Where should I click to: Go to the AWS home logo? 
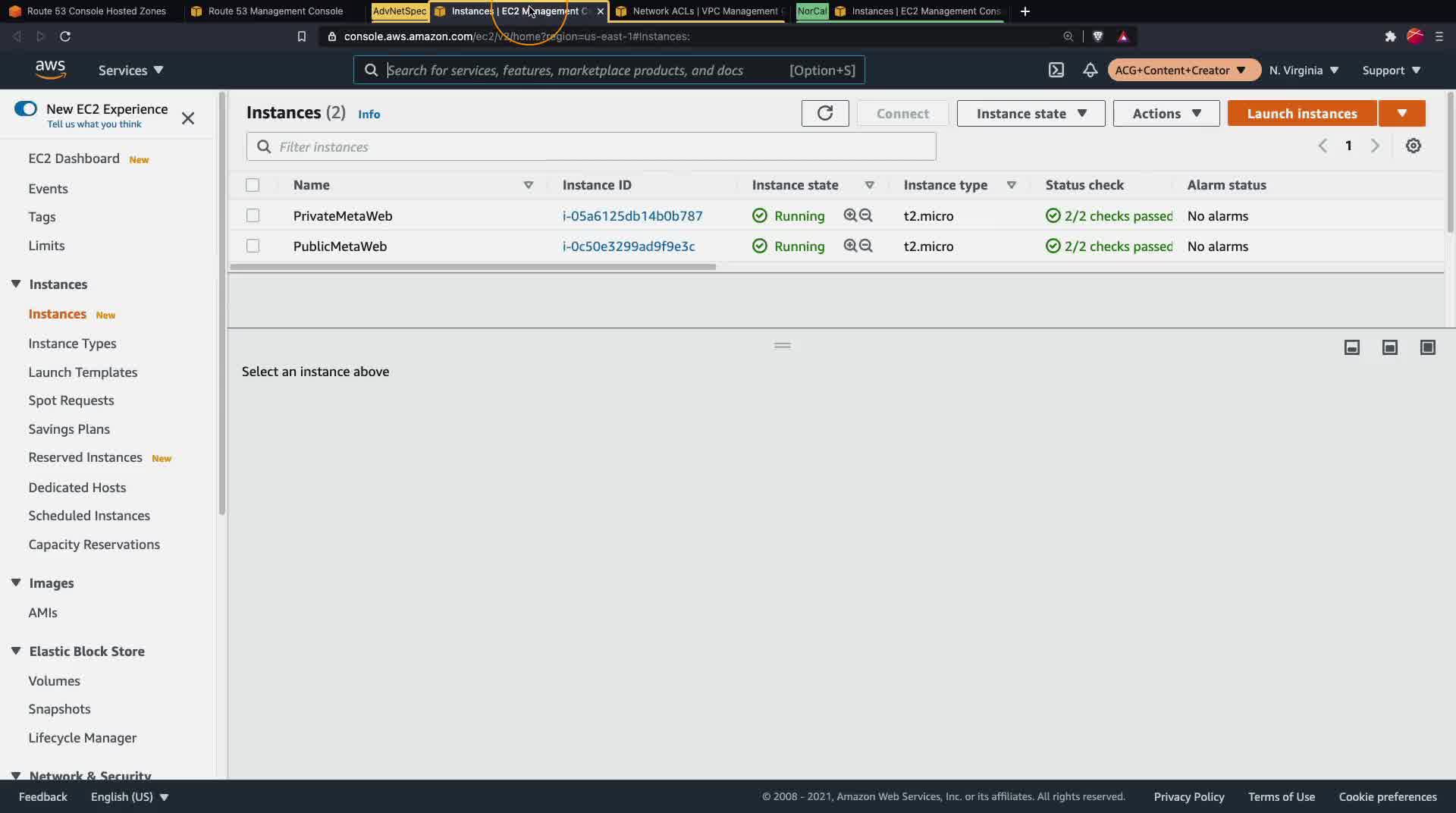coord(50,70)
